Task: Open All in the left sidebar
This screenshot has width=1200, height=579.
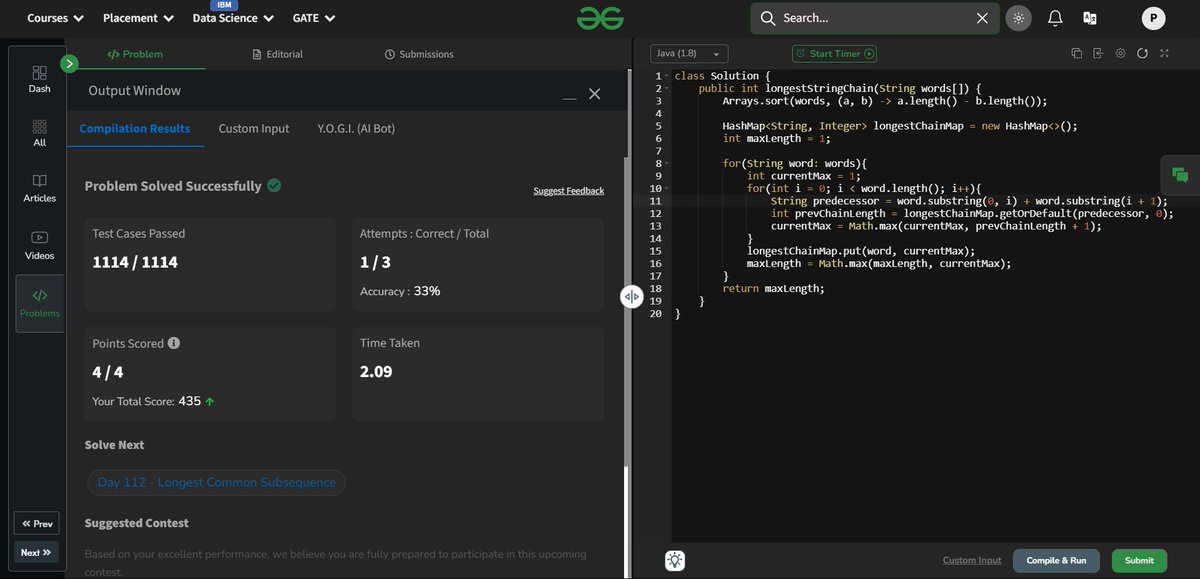Action: (x=39, y=133)
